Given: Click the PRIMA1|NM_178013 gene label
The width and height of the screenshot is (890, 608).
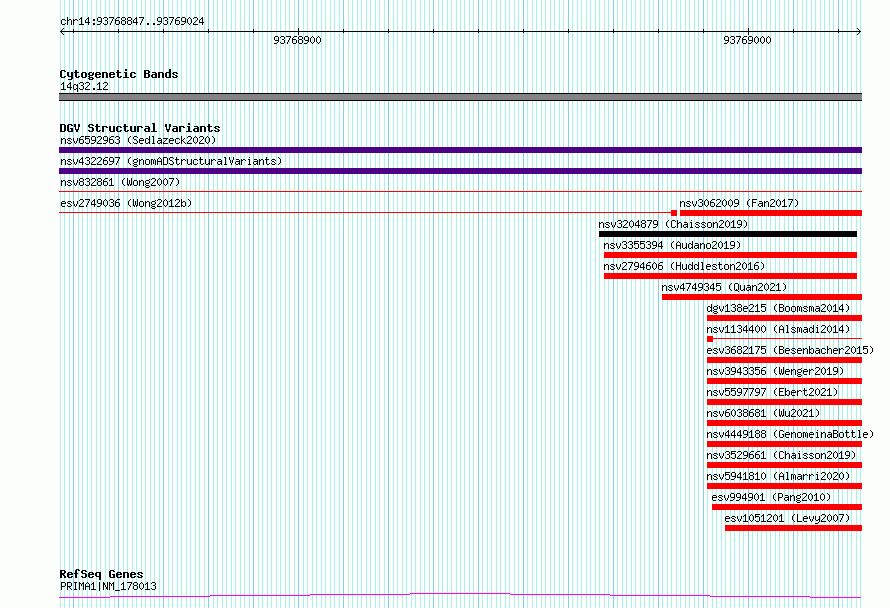Looking at the screenshot, I should (x=108, y=586).
